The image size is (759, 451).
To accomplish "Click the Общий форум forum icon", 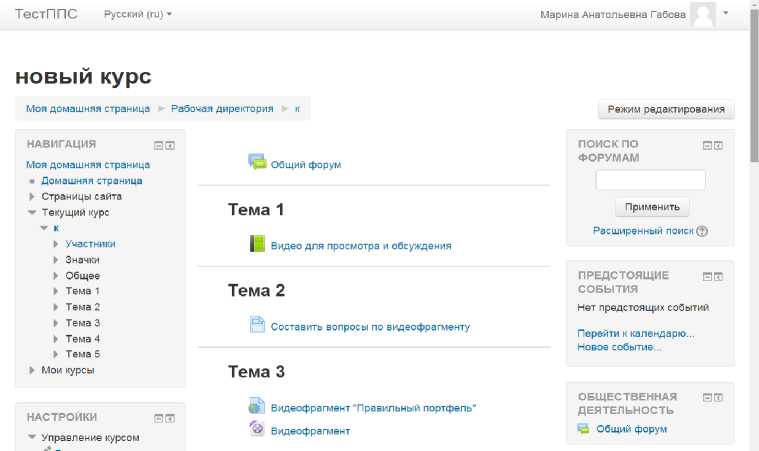I will pyautogui.click(x=257, y=163).
